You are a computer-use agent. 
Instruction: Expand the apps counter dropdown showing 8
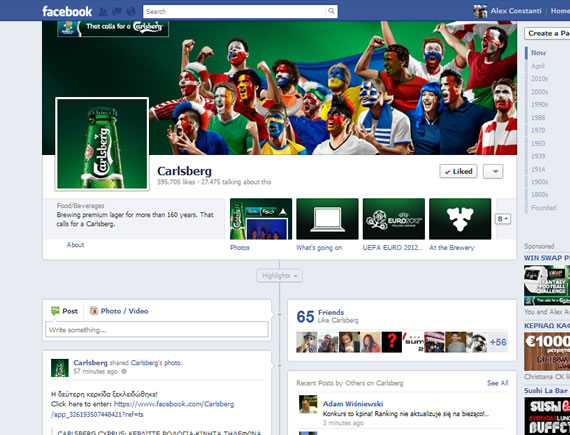tap(503, 219)
